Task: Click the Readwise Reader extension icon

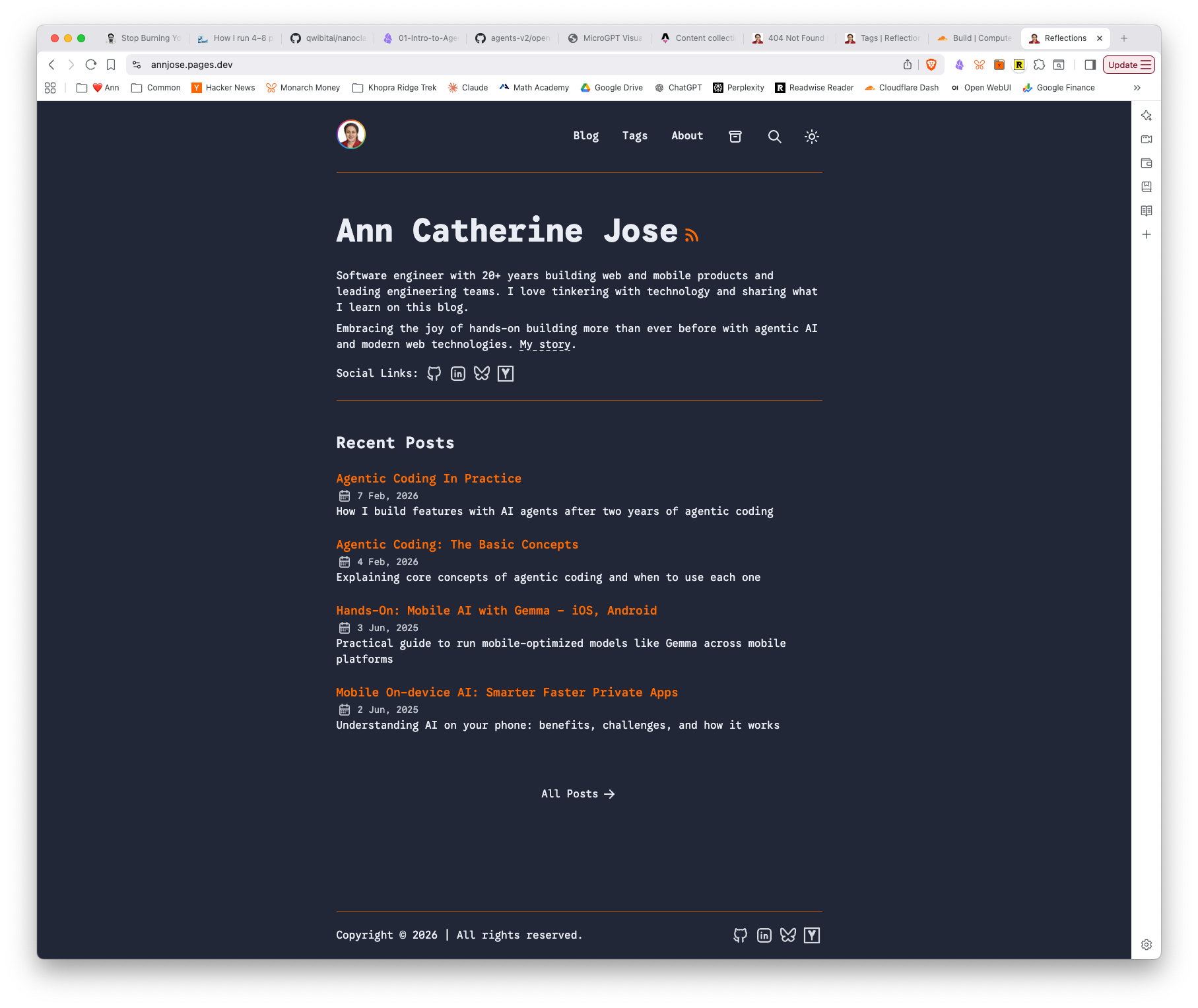Action: point(1020,65)
